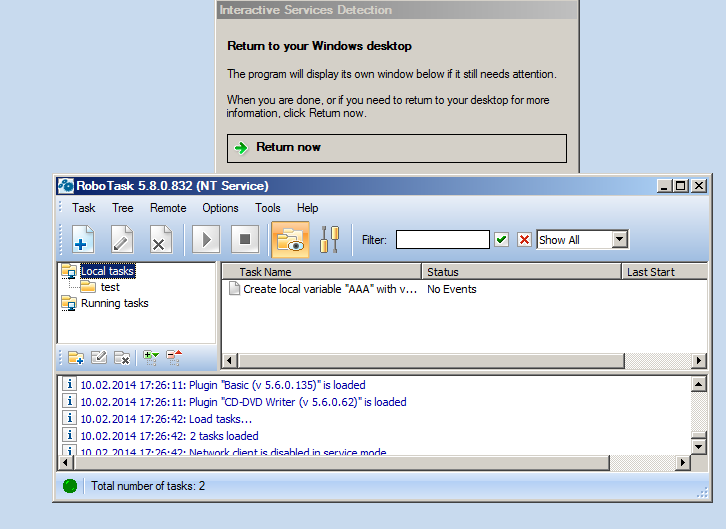Screen dimensions: 726x529
Task: Click the Delete task X-page icon
Action: (160, 240)
